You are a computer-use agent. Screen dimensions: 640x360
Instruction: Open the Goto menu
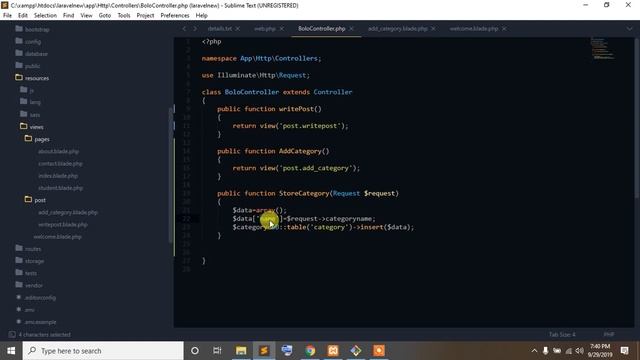(x=104, y=16)
